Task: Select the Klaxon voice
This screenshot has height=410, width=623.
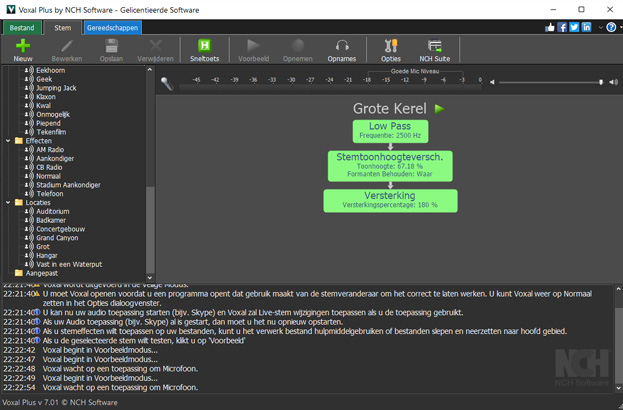Action: tap(46, 97)
